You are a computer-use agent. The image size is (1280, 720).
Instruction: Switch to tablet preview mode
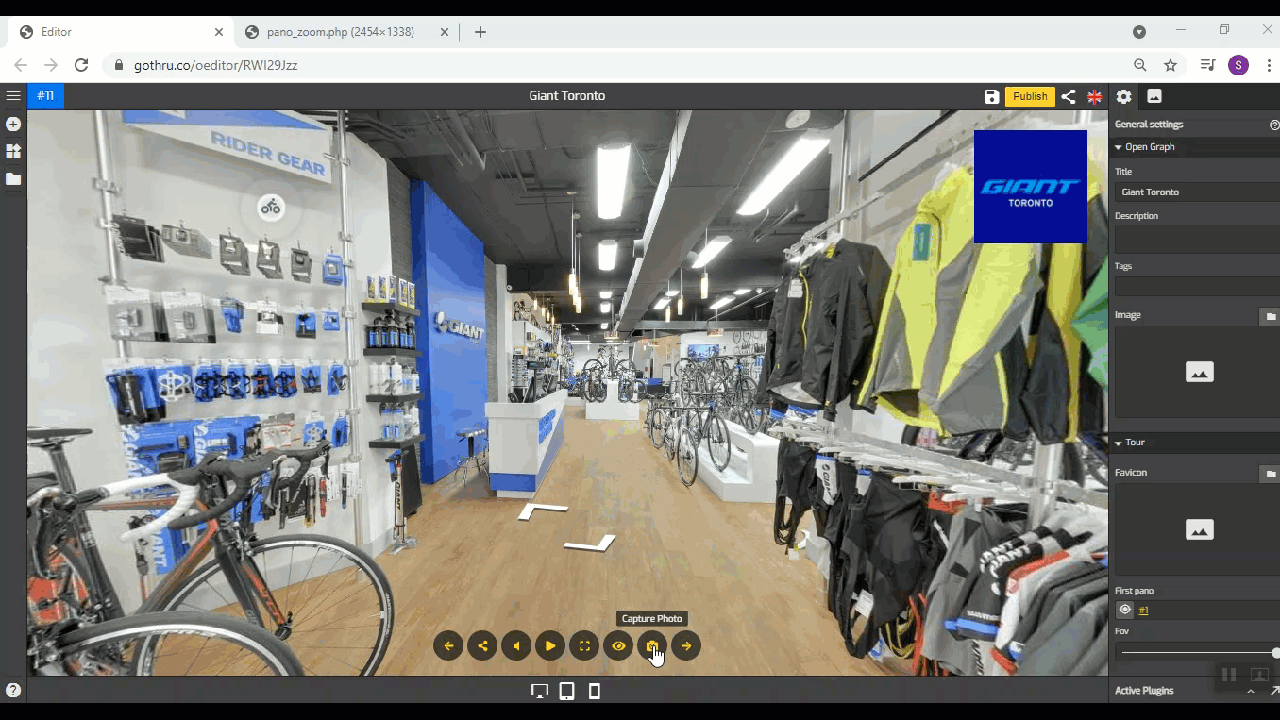(567, 691)
